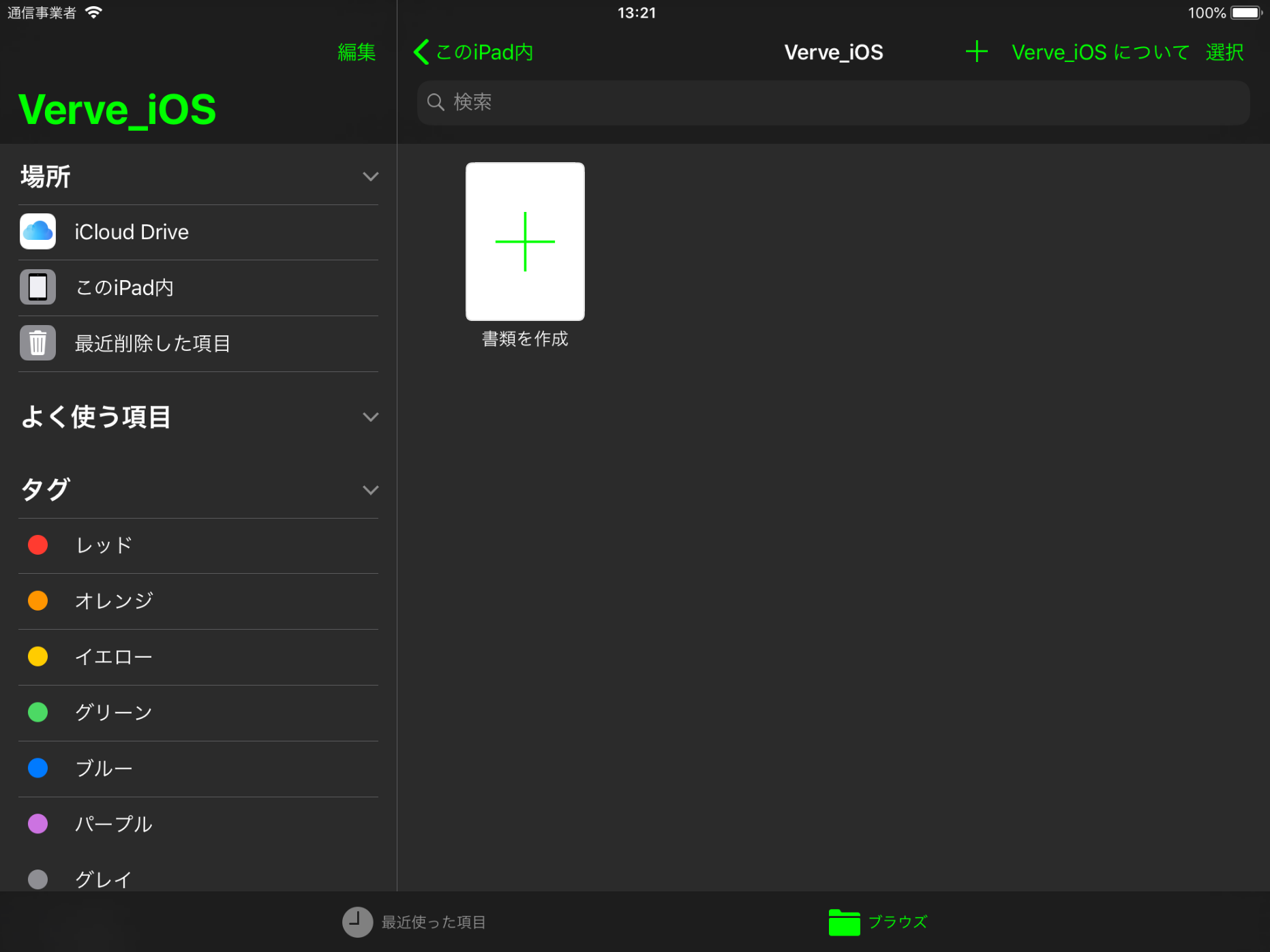Select the purple tag dot

(x=38, y=824)
